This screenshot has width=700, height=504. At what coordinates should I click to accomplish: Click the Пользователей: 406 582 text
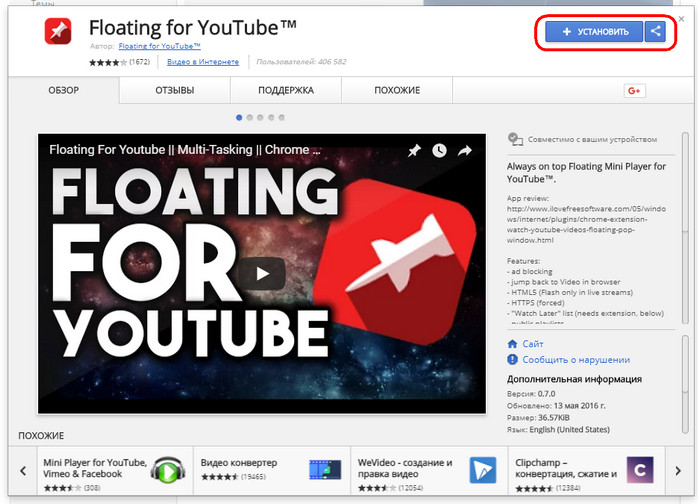301,62
